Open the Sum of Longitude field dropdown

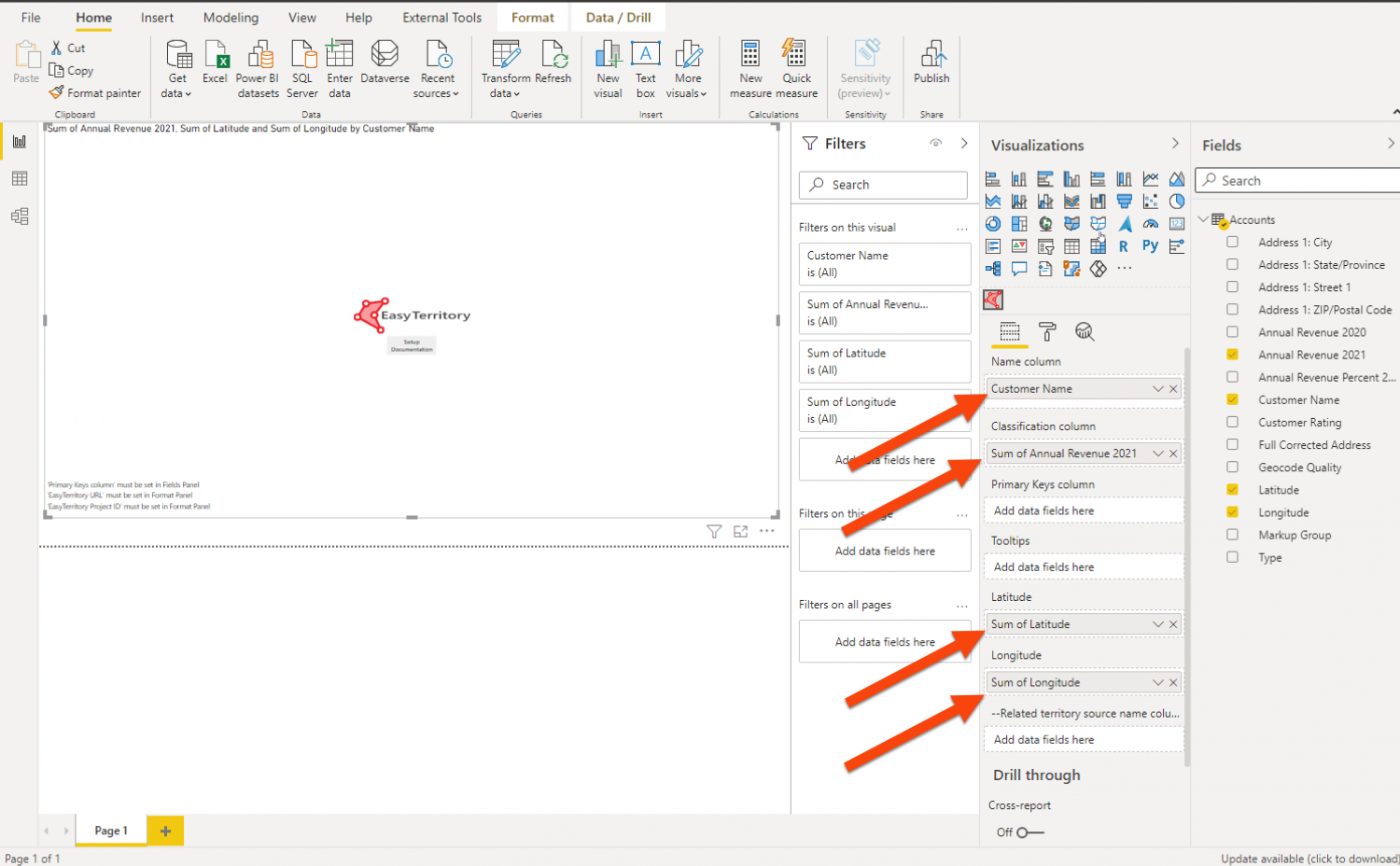1160,682
